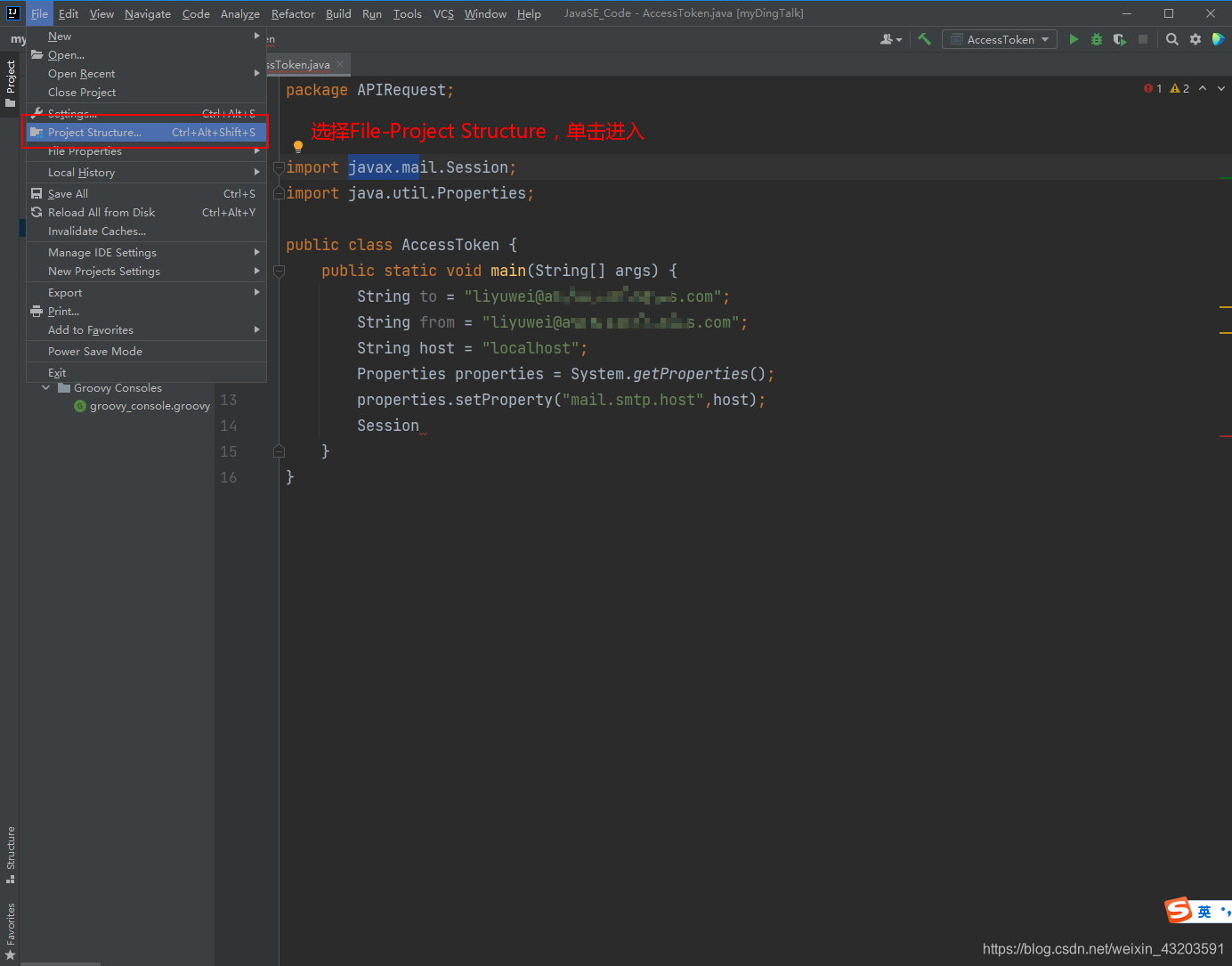Screen dimensions: 1232x966
Task: Expand the New submenu
Action: [147, 37]
